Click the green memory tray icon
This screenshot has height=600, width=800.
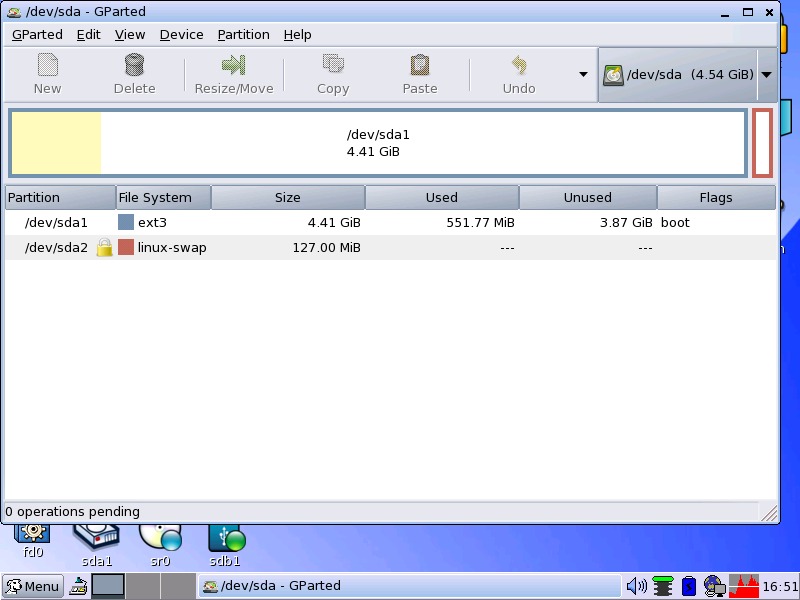[x=663, y=586]
